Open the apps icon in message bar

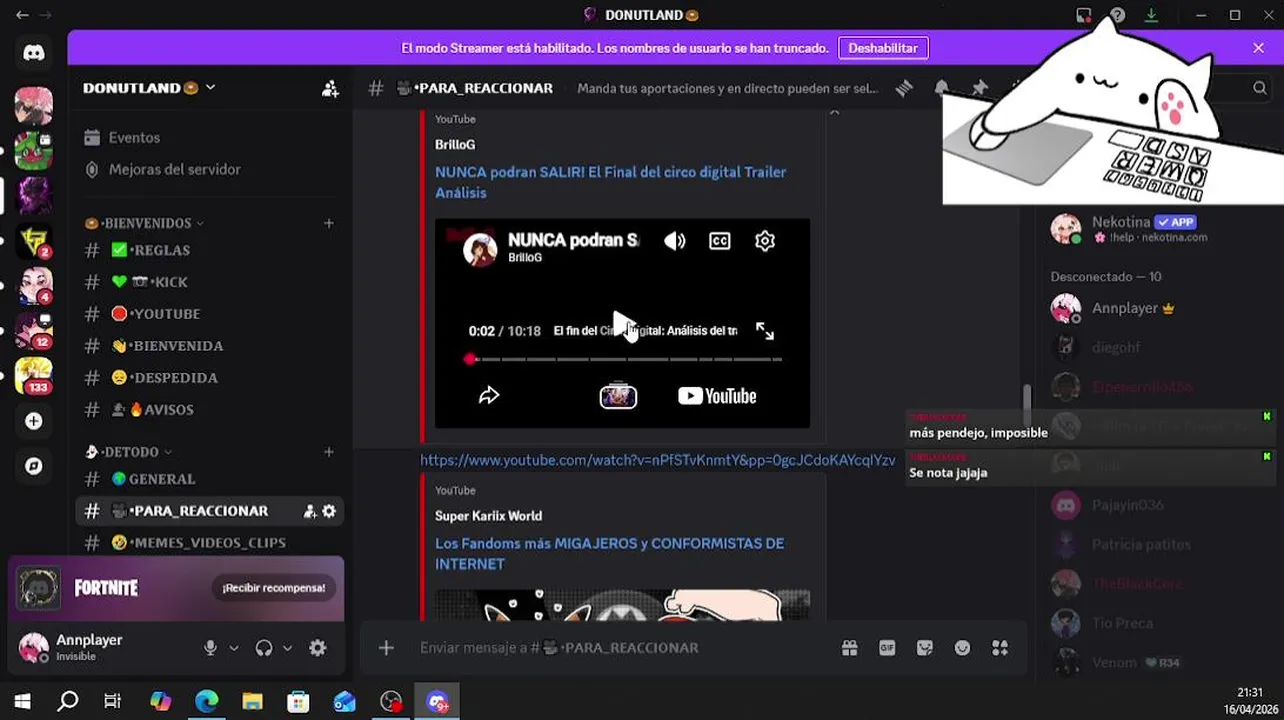pos(1000,648)
